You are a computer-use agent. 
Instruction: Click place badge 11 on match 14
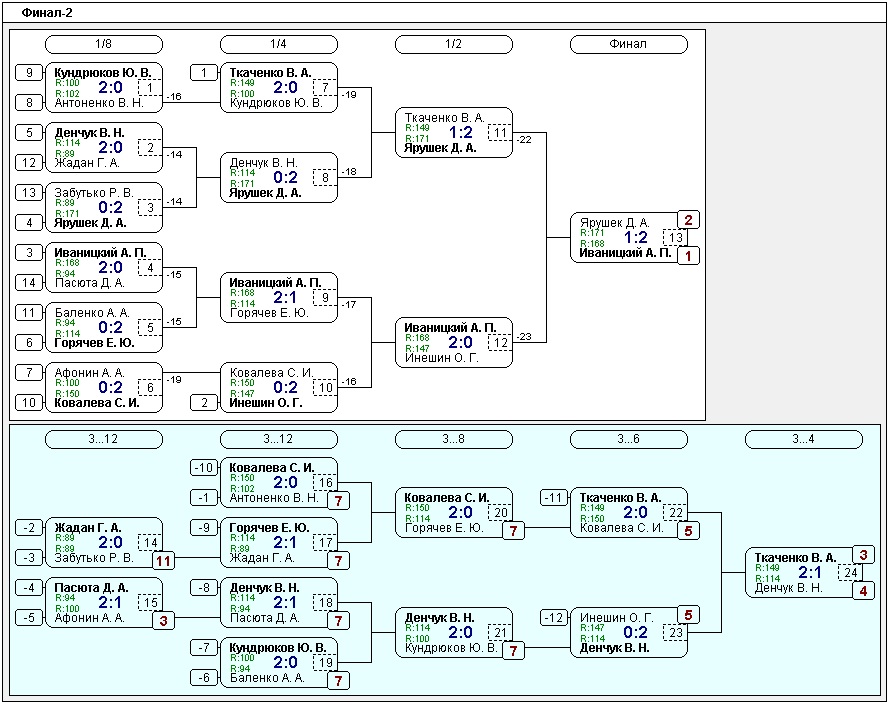(163, 561)
